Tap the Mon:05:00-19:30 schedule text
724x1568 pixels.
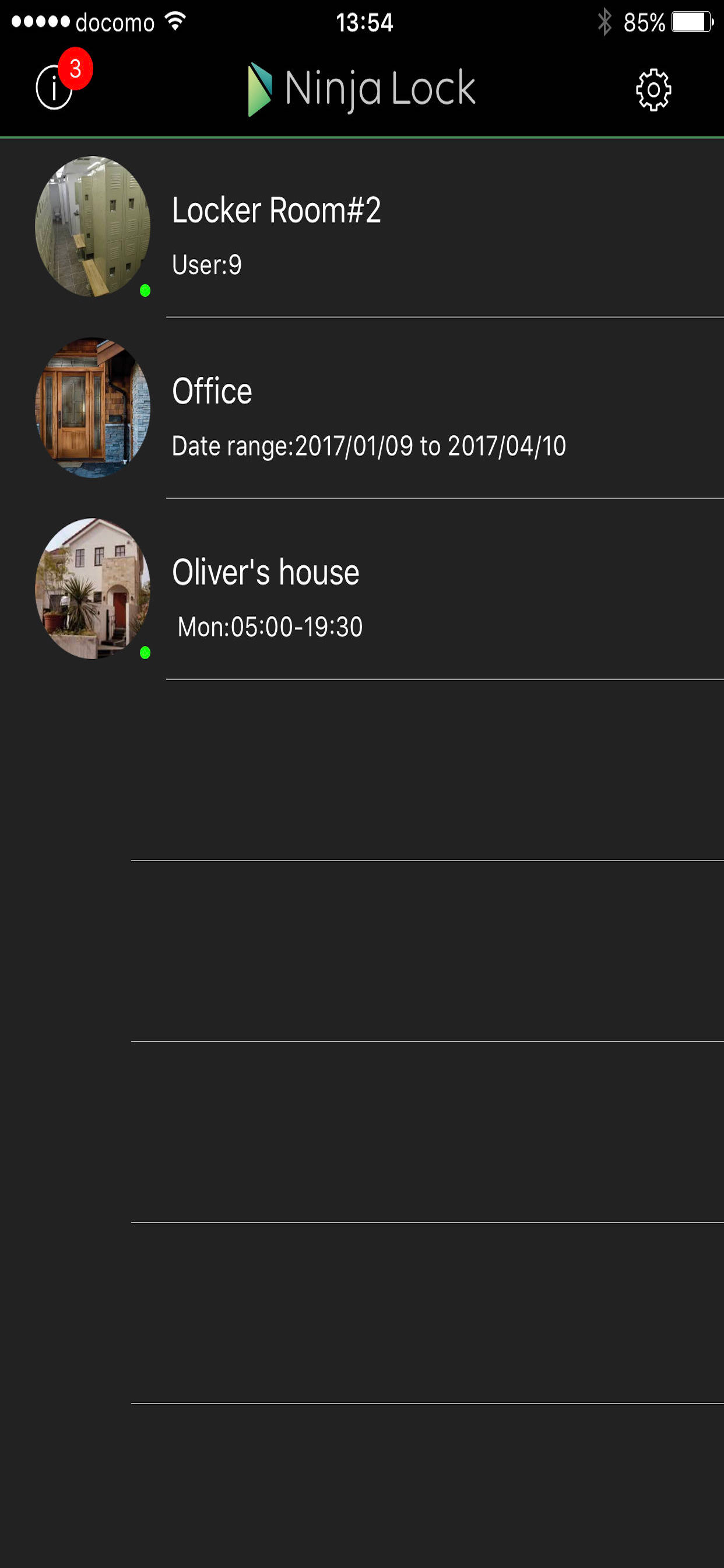pyautogui.click(x=270, y=627)
